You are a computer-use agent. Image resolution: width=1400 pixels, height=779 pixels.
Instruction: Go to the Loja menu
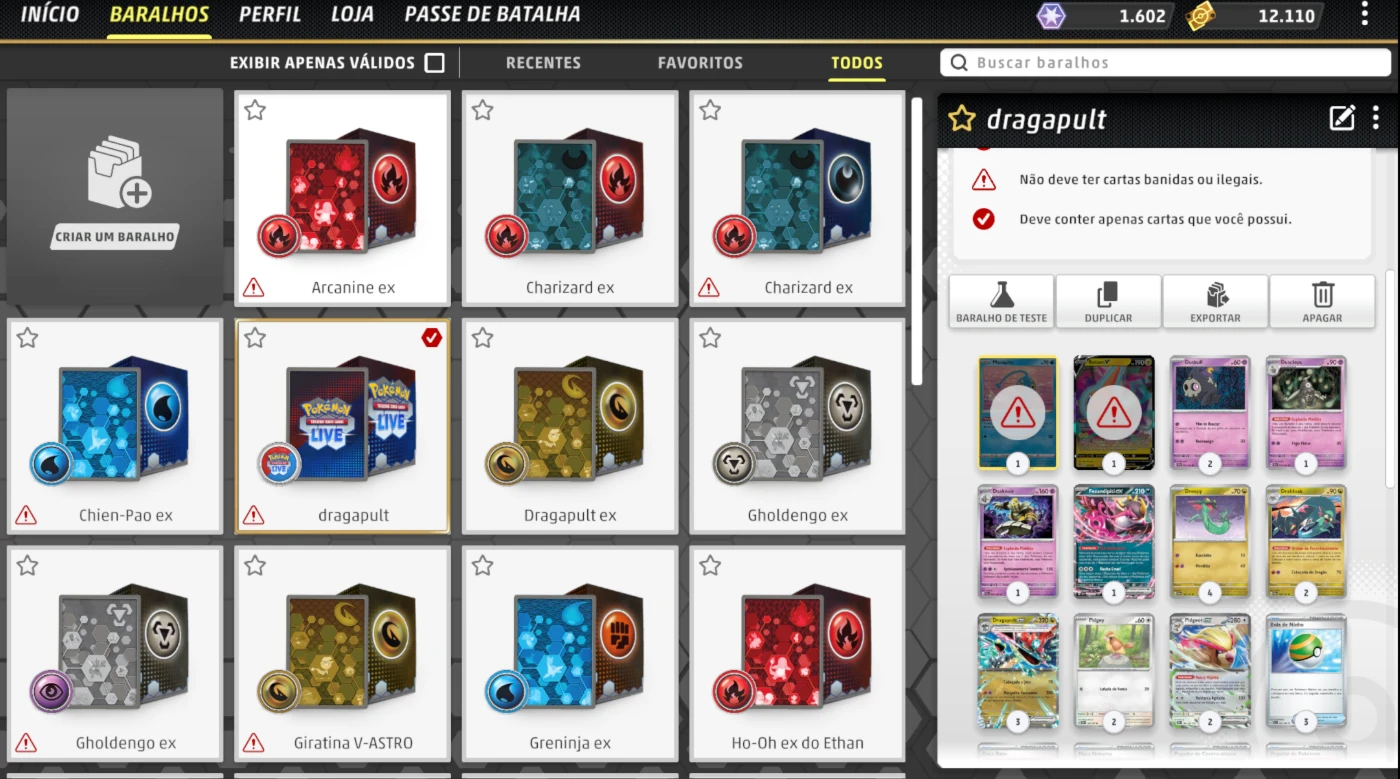[352, 15]
